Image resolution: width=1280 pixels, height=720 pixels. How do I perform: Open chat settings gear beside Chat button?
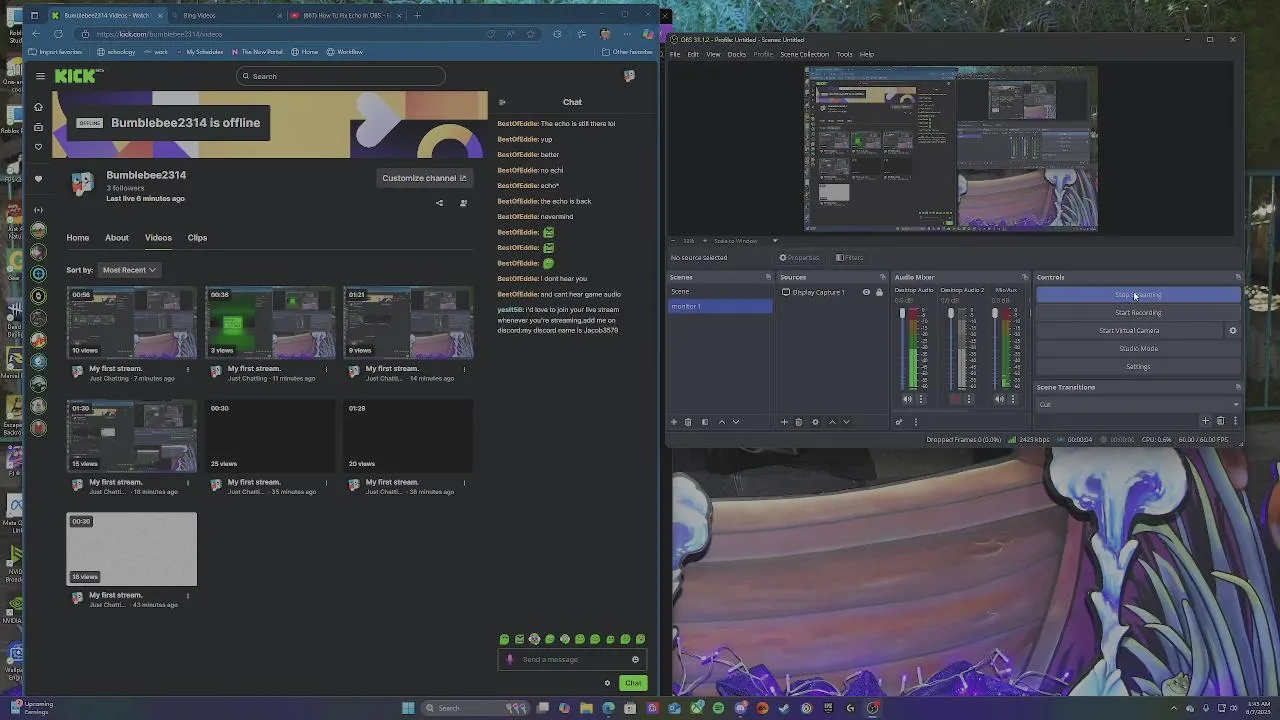pyautogui.click(x=607, y=683)
